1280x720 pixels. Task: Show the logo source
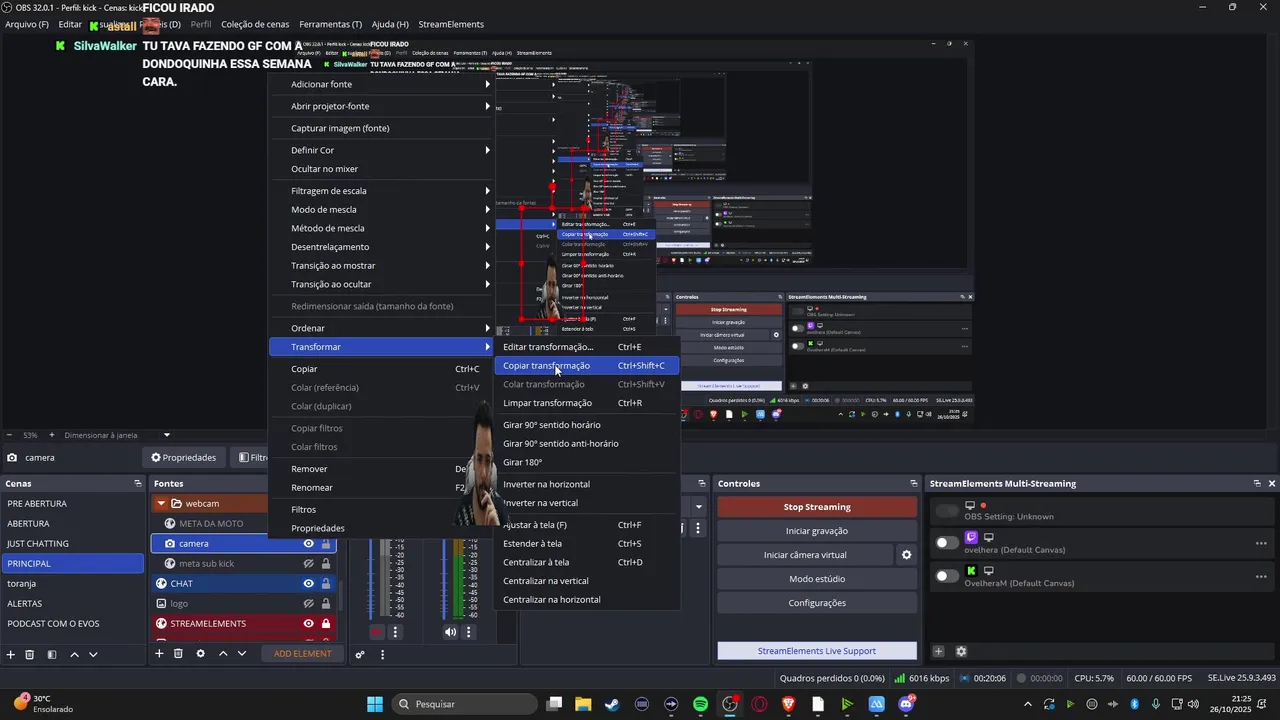tap(308, 603)
